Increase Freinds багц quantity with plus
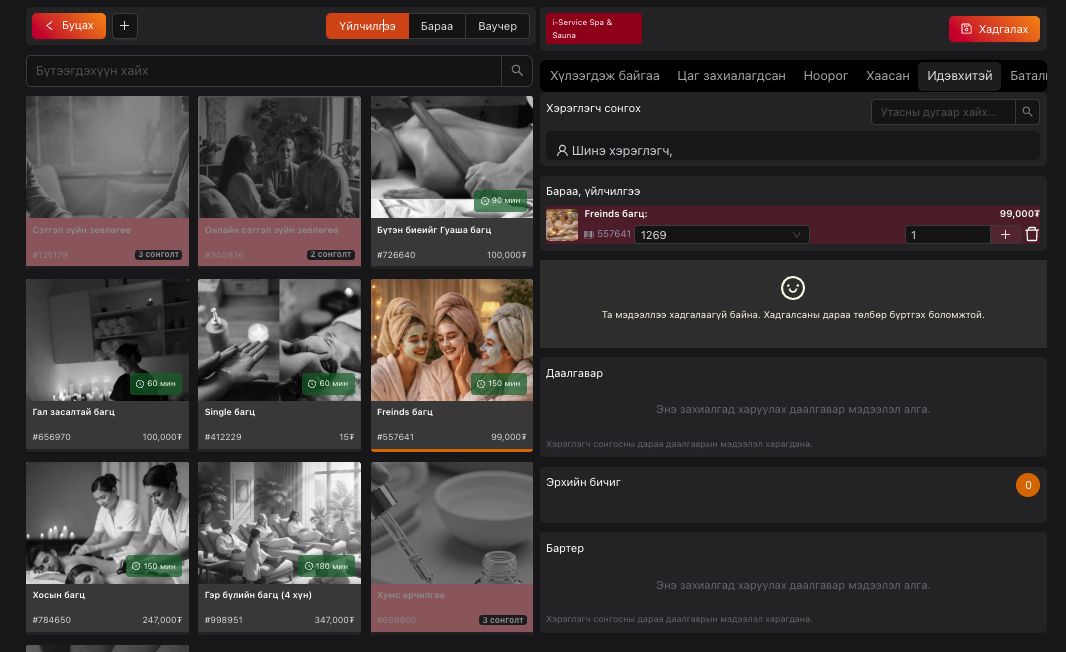 [x=1005, y=234]
